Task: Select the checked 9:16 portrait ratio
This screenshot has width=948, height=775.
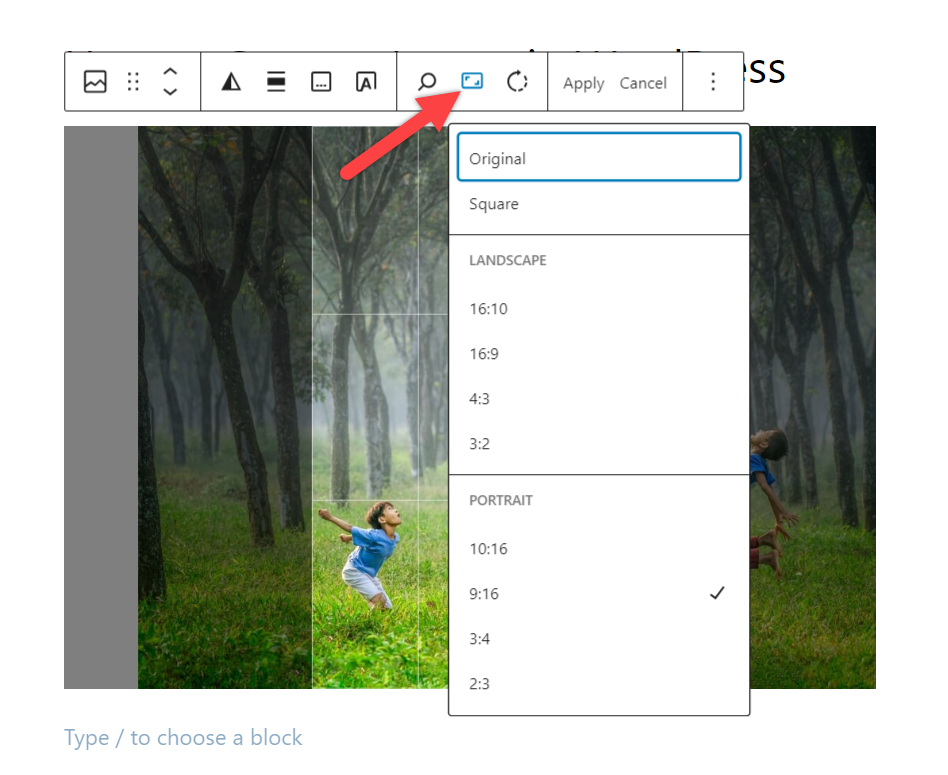Action: tap(599, 594)
